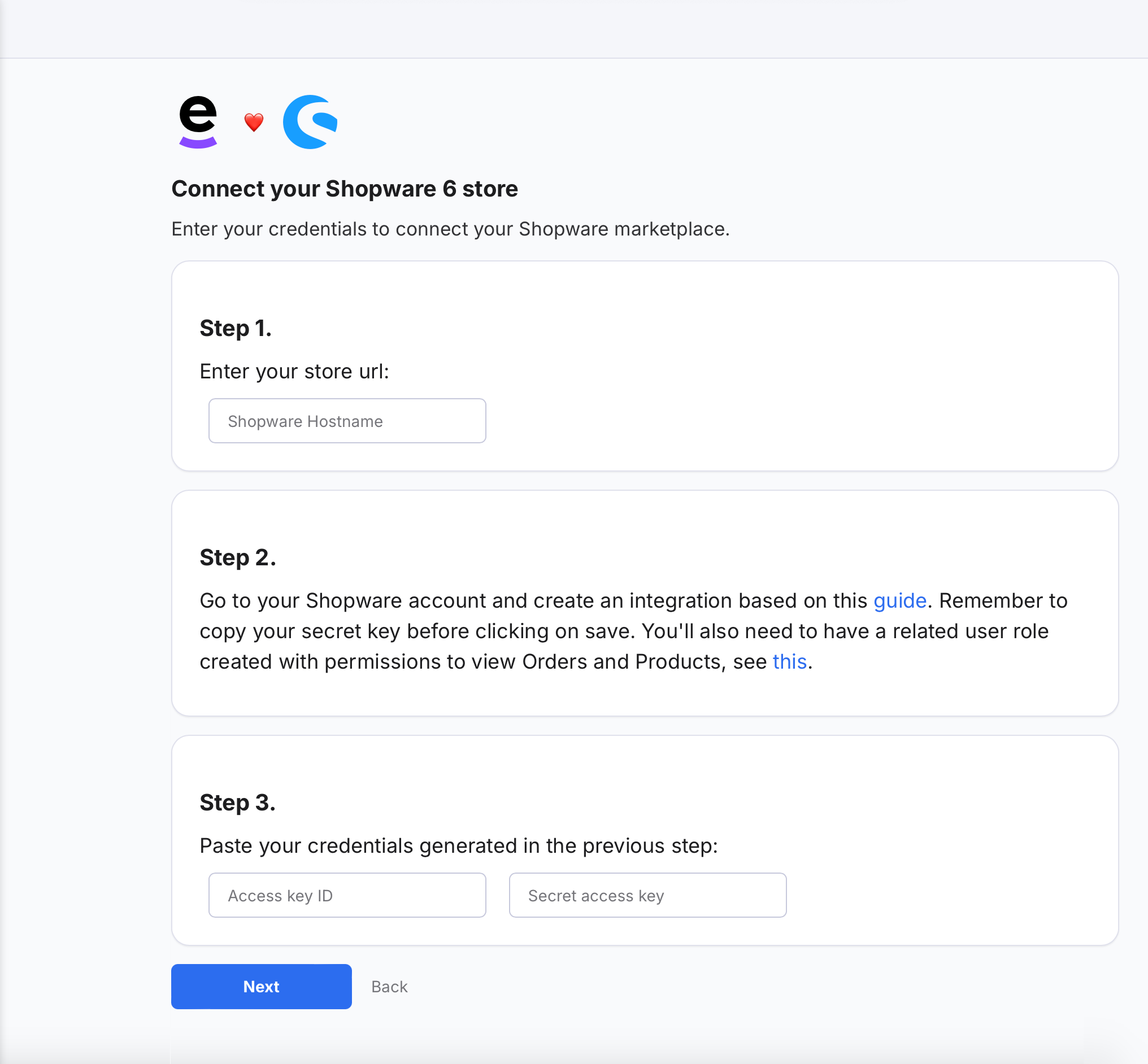The image size is (1148, 1064).
Task: Select the 'Connect your Shopware 6 store' heading
Action: [345, 189]
